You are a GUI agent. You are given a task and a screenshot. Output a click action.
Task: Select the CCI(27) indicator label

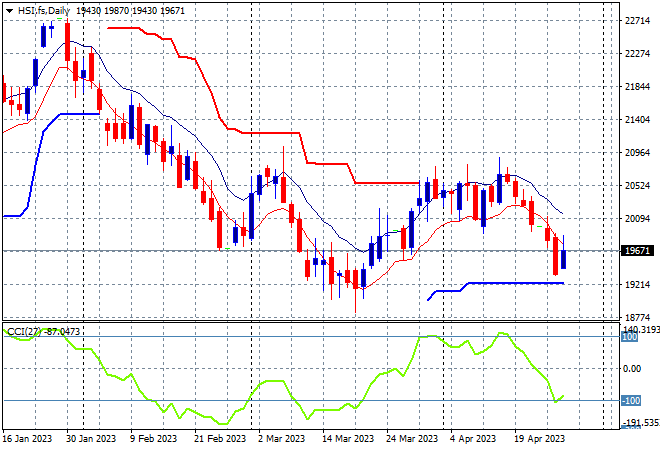[x=24, y=332]
